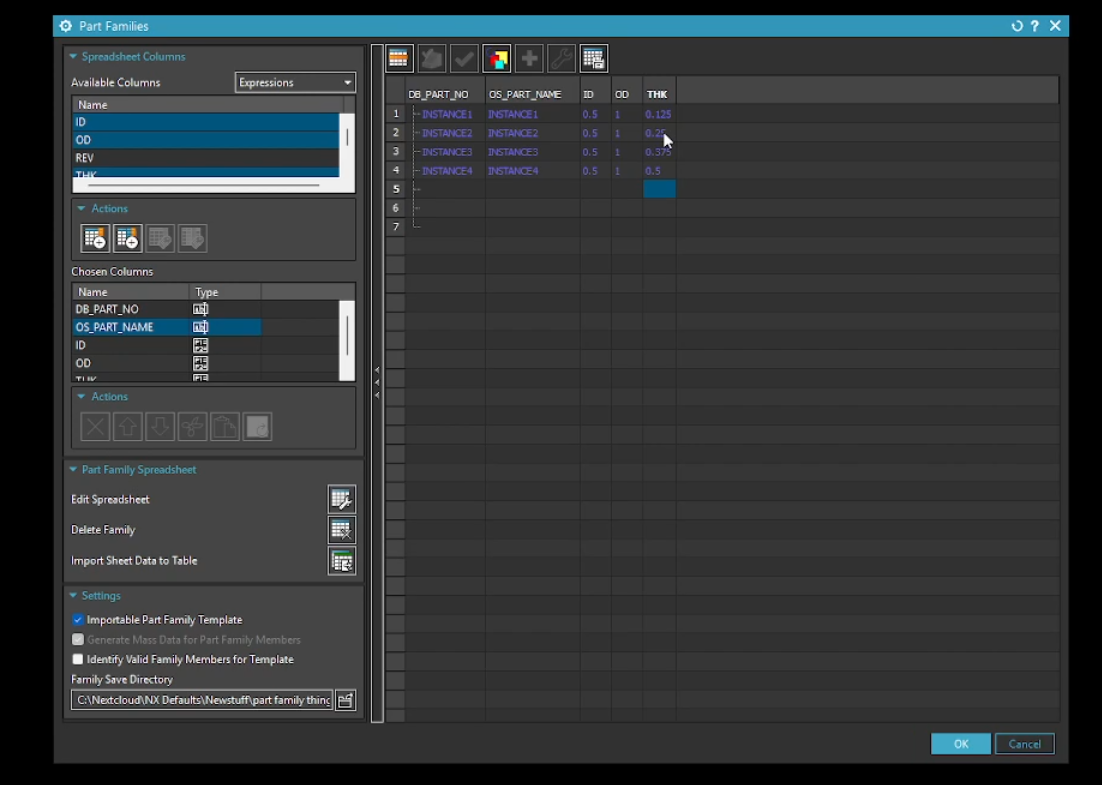This screenshot has height=785, width=1102.
Task: Select the highlighted THK cell in row 5
Action: click(x=659, y=189)
